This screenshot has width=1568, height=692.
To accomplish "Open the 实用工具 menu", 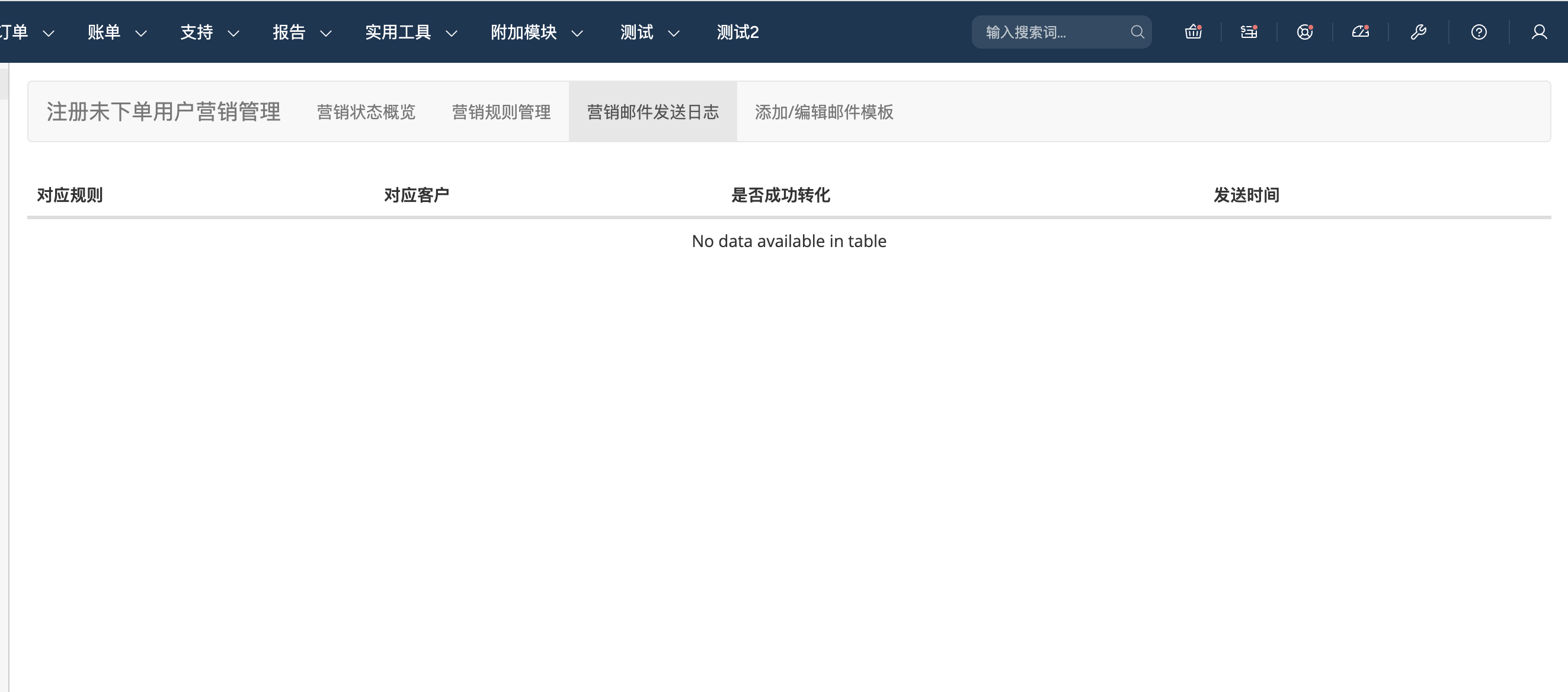I will 410,32.
